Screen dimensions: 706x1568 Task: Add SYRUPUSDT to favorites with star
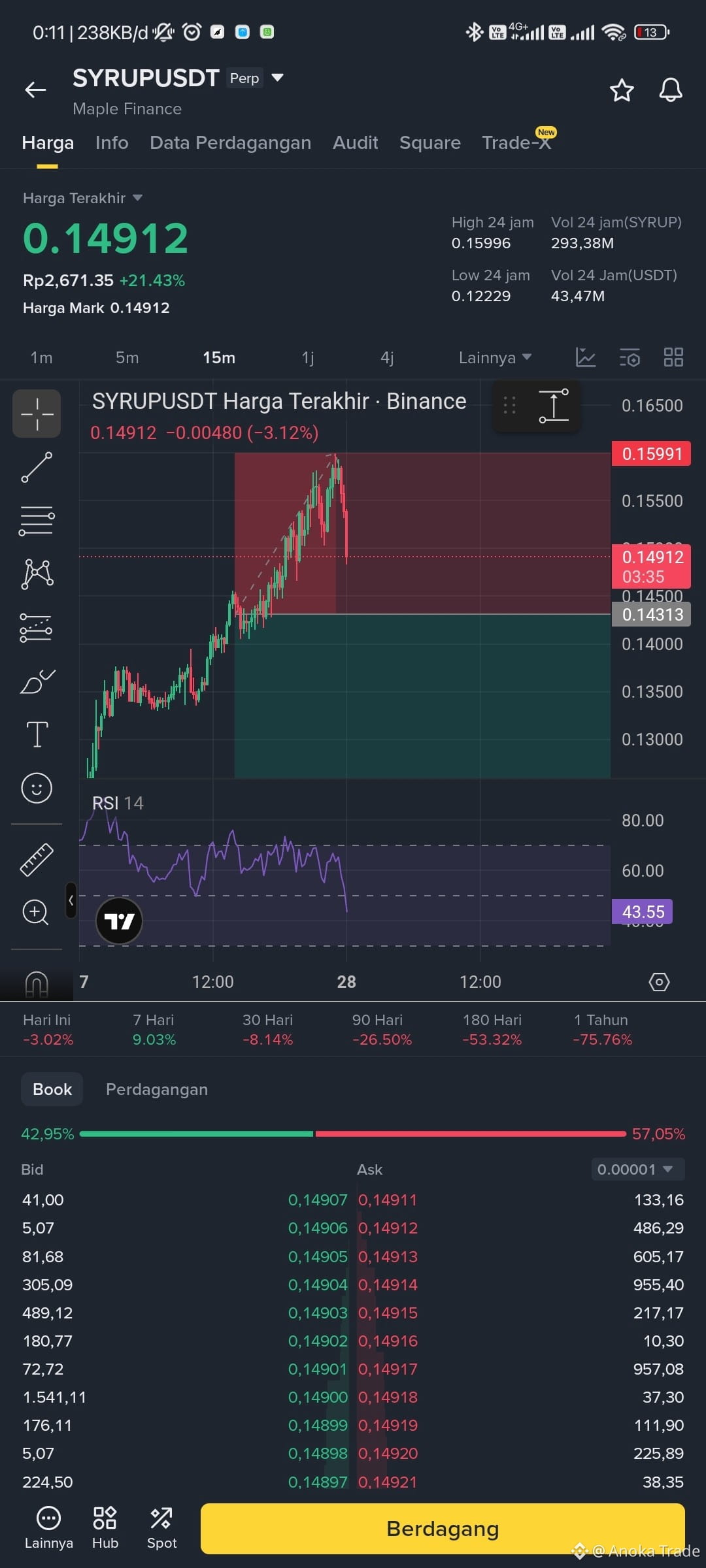(x=622, y=90)
